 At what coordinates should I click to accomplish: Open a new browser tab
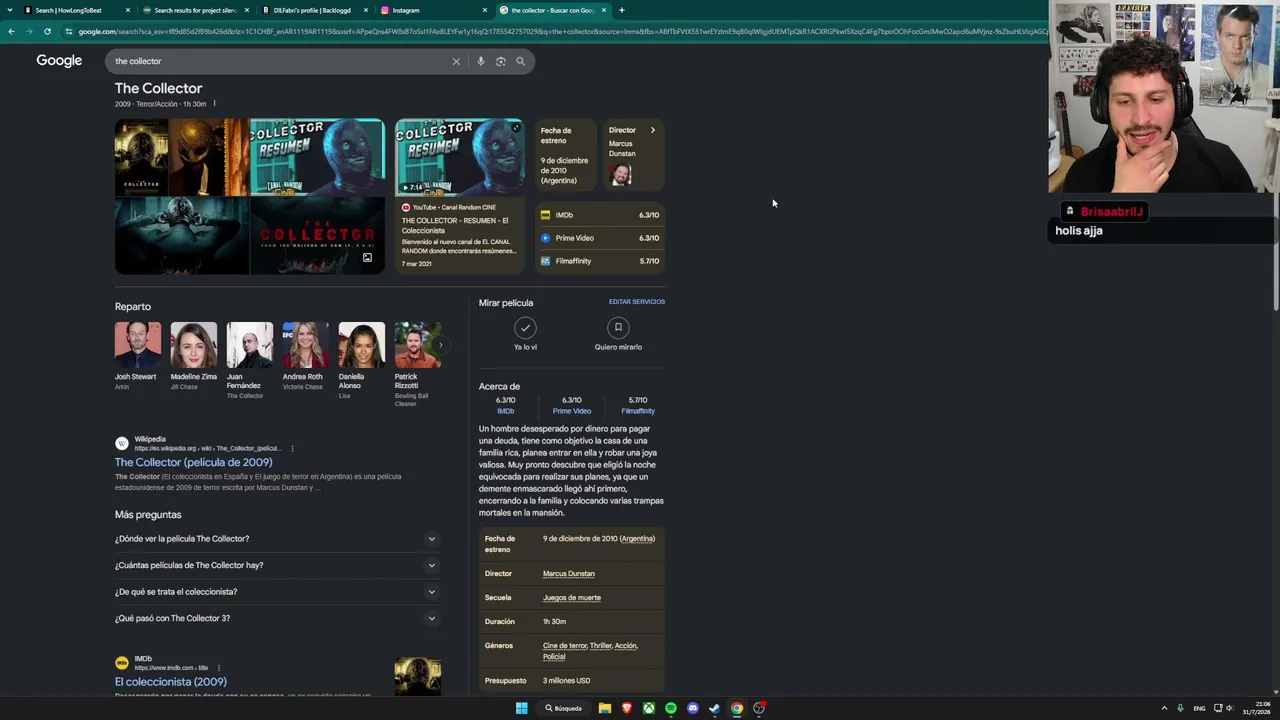pyautogui.click(x=621, y=10)
